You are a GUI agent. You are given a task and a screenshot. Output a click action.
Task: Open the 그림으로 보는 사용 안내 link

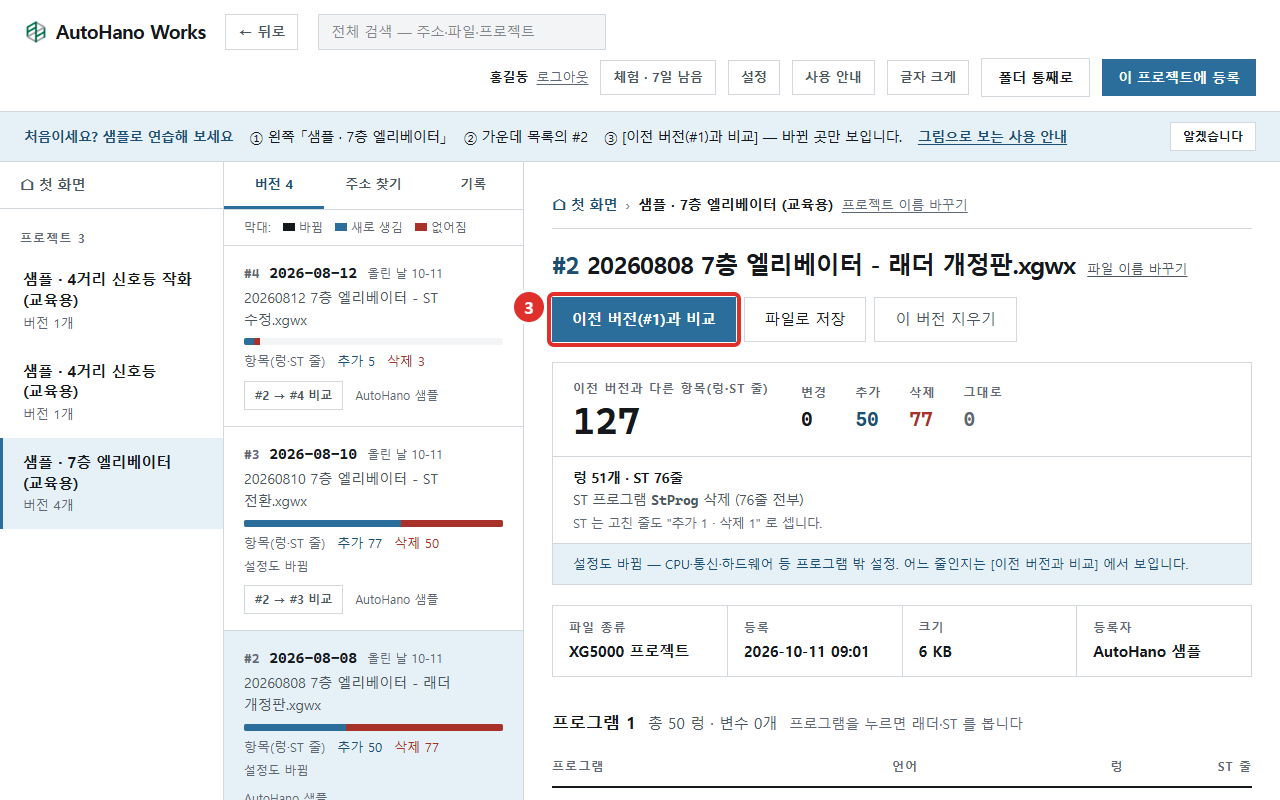[992, 137]
